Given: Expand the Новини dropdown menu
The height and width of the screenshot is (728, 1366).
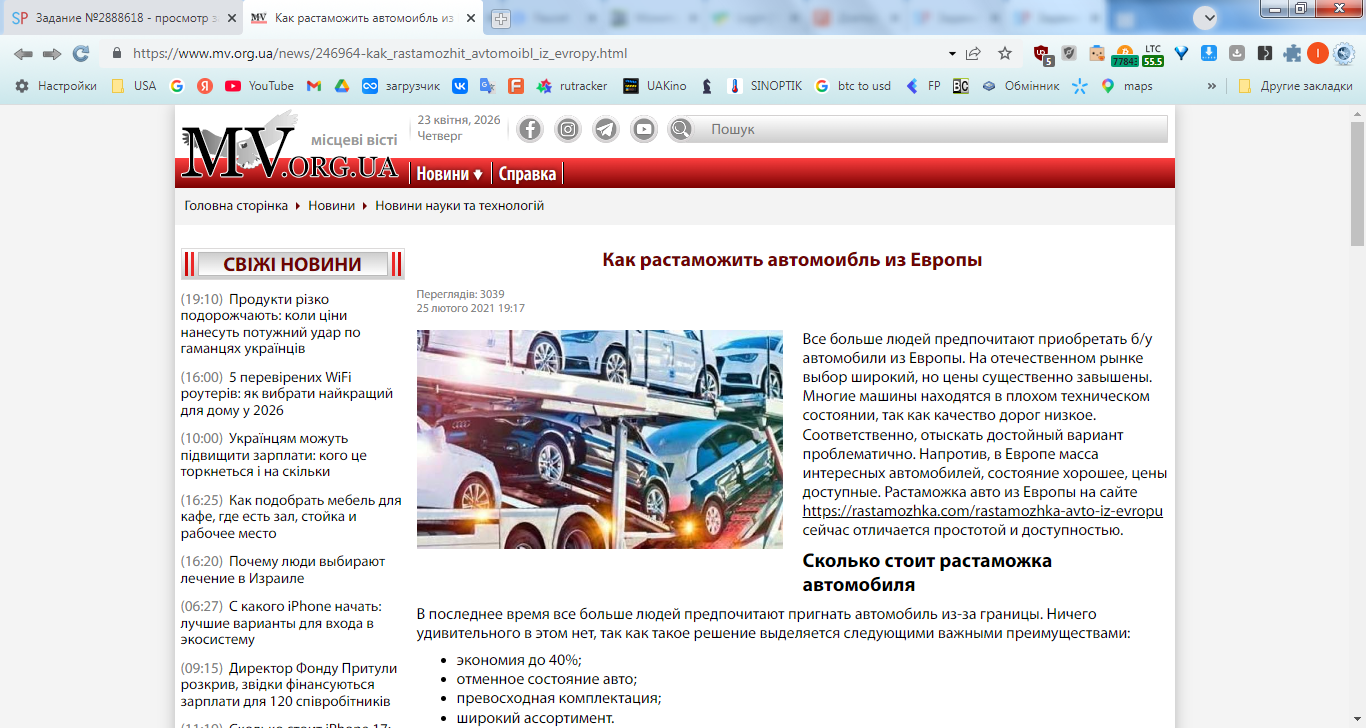Looking at the screenshot, I should click(449, 174).
